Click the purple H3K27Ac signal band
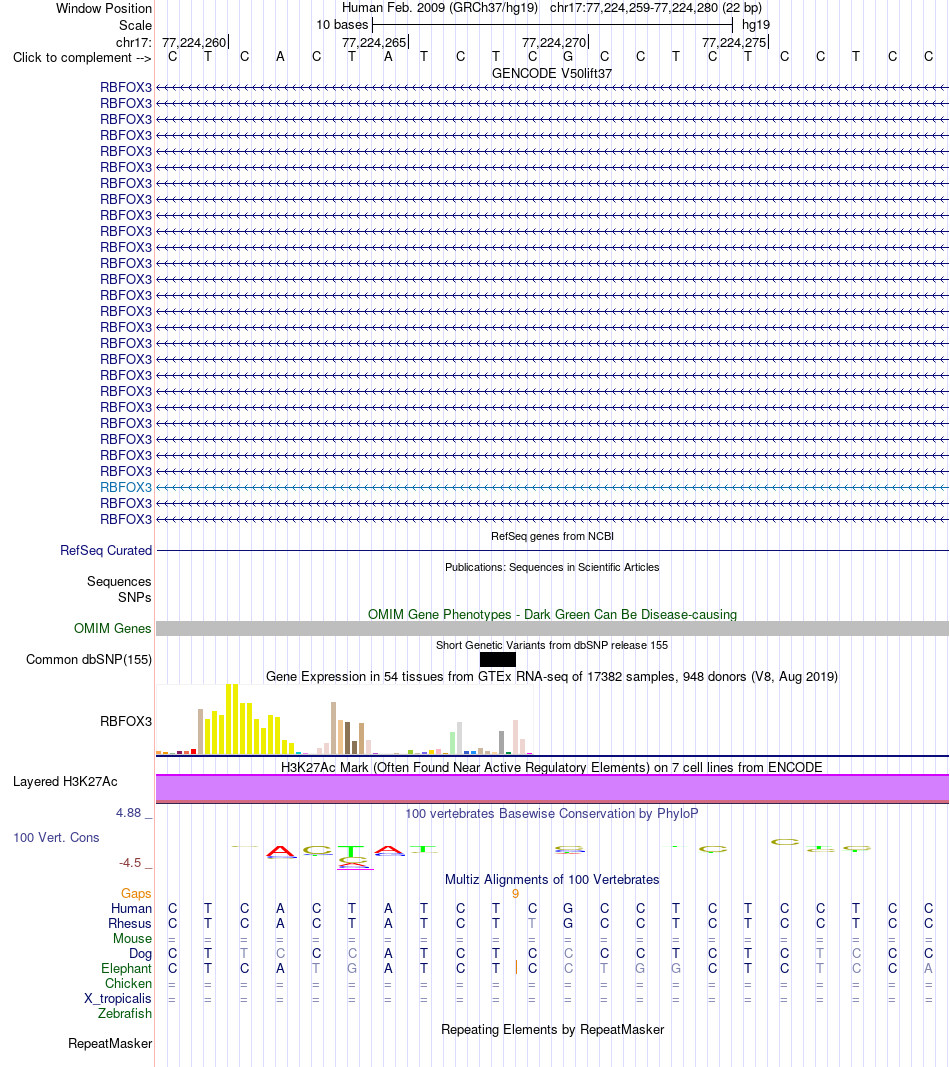 click(x=552, y=788)
